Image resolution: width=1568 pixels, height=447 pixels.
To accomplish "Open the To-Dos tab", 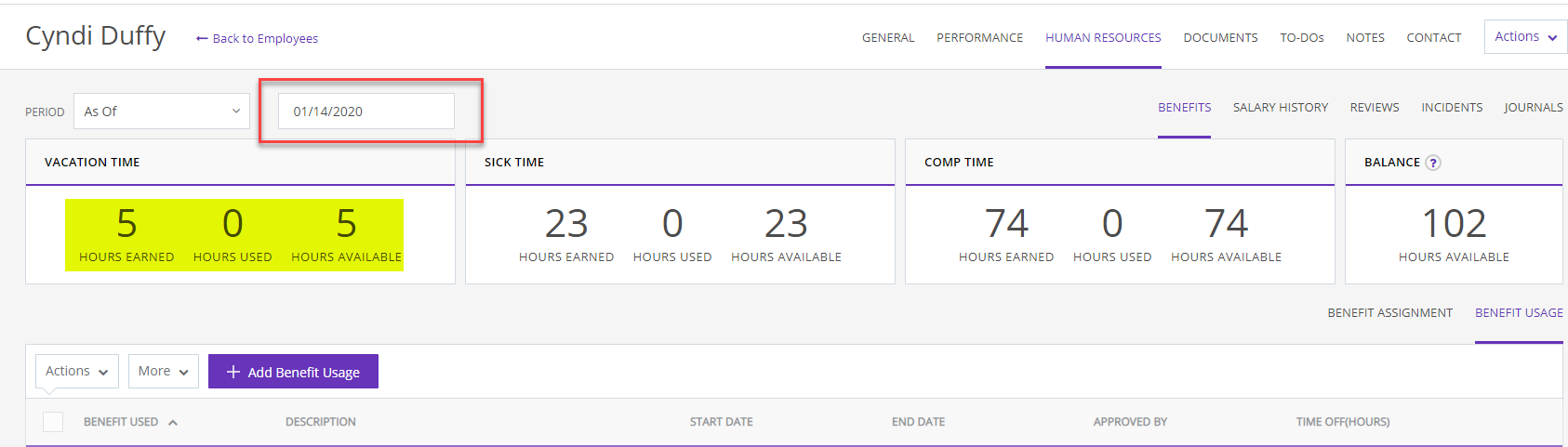I will pos(1302,38).
